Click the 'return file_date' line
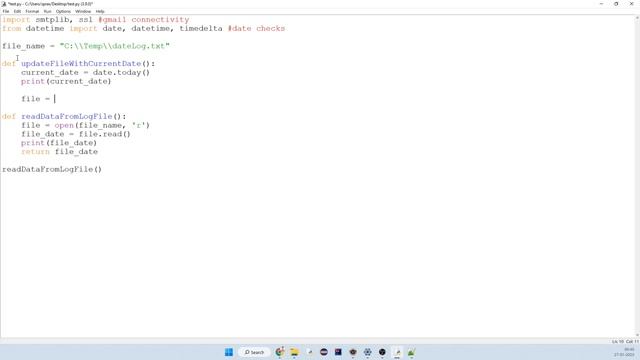640x360 pixels. pos(60,152)
